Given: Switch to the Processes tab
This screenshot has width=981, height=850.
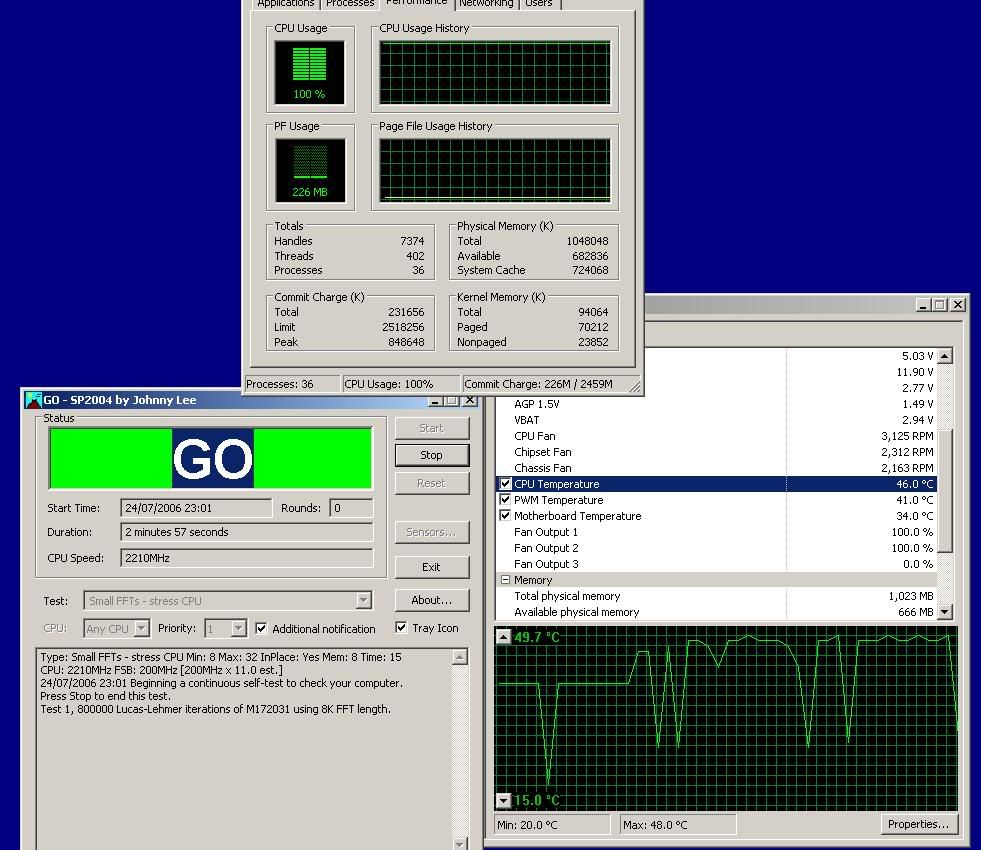Looking at the screenshot, I should pyautogui.click(x=350, y=4).
